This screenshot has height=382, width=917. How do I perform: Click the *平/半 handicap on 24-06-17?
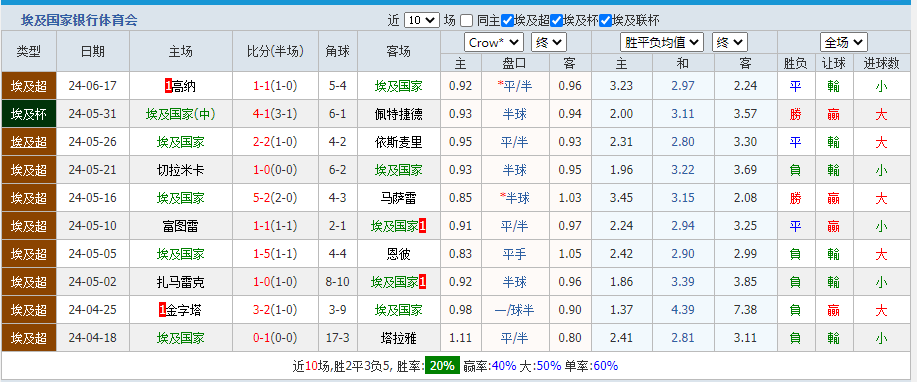point(515,87)
